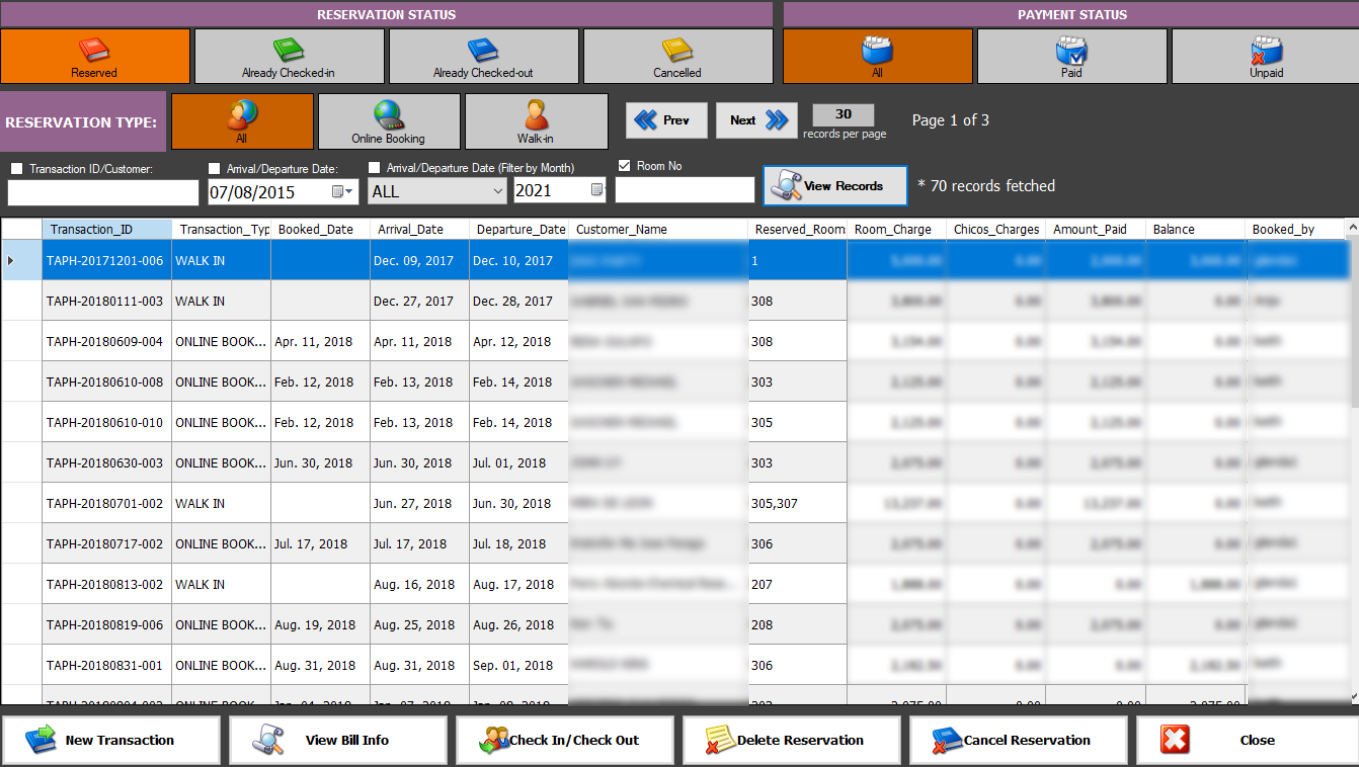Enable the Transaction ID/Customer checkbox
The width and height of the screenshot is (1359, 767).
[x=16, y=168]
